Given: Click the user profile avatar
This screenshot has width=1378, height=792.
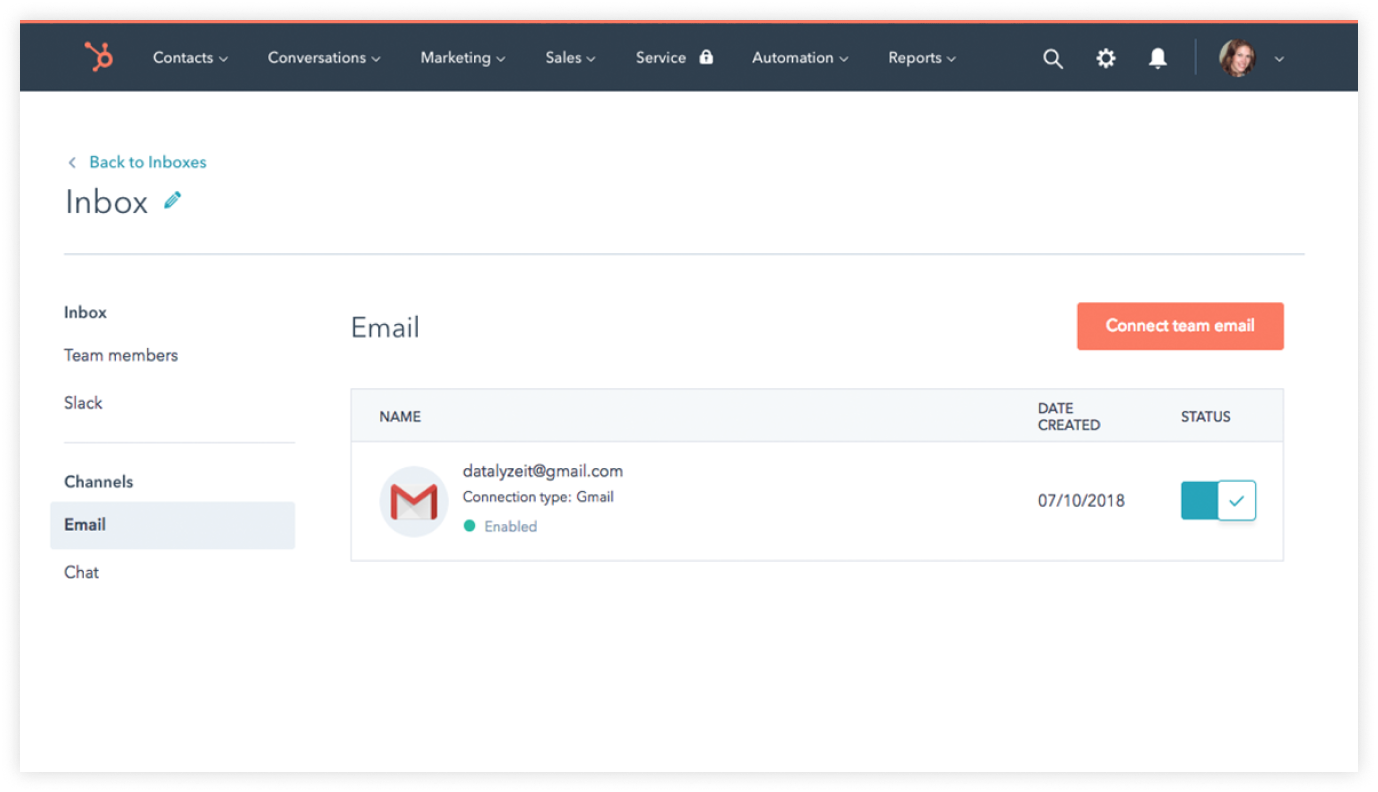Looking at the screenshot, I should coord(1237,59).
